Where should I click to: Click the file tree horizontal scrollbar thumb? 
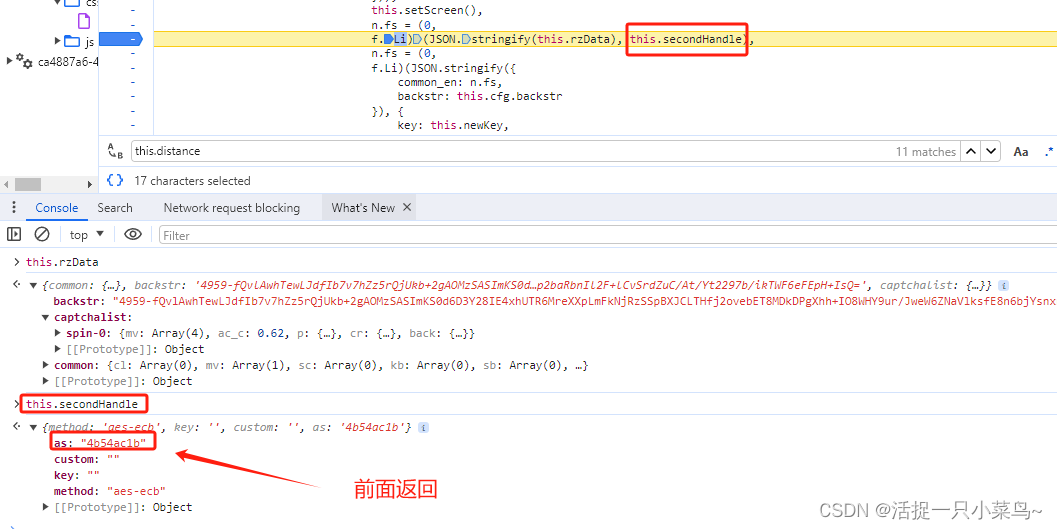pyautogui.click(x=27, y=184)
